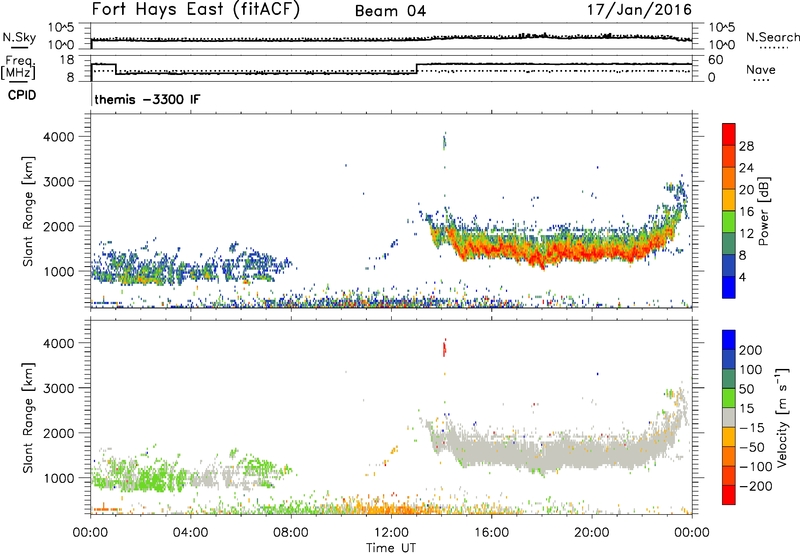Screen dimensions: 800x554
Task: Click the '-200' label on the velocity colorbar
Action: pyautogui.click(x=755, y=486)
